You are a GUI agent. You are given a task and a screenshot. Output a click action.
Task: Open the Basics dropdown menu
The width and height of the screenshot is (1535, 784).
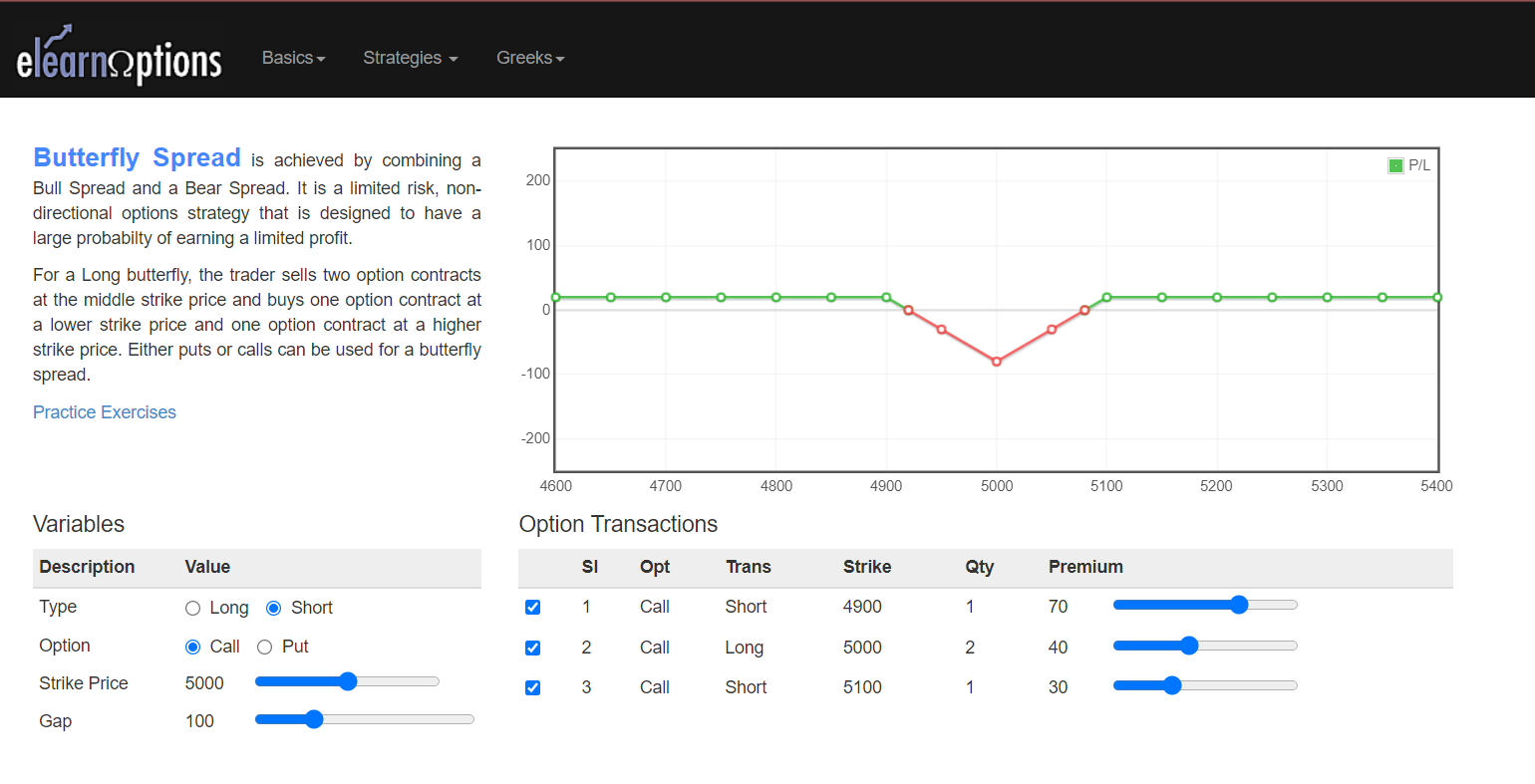tap(293, 58)
